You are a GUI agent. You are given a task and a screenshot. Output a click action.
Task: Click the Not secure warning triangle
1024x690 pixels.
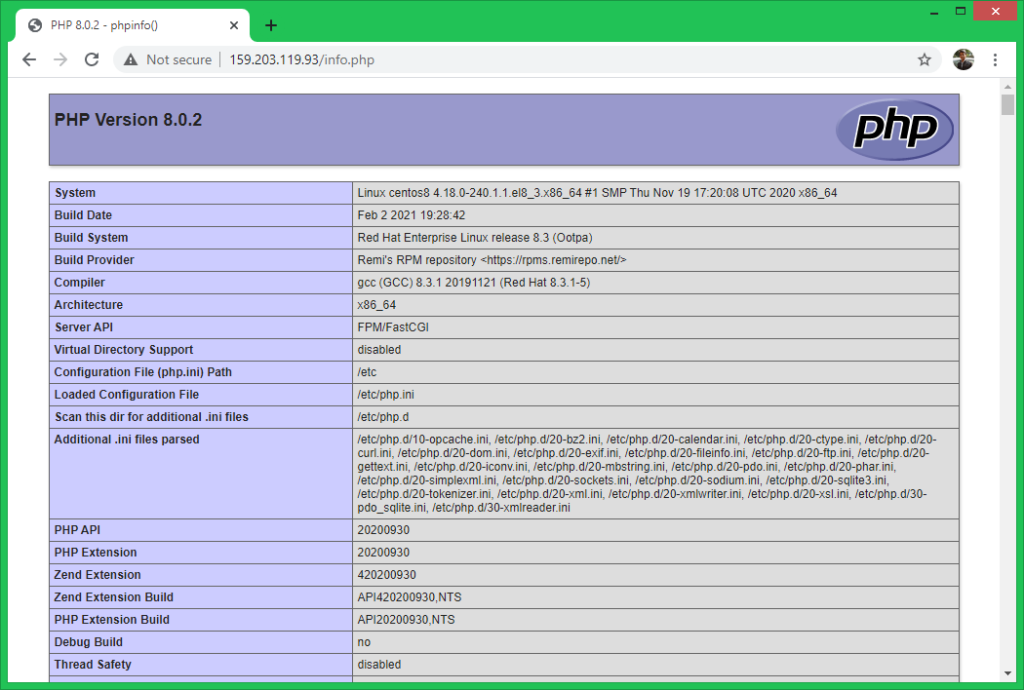(x=130, y=60)
